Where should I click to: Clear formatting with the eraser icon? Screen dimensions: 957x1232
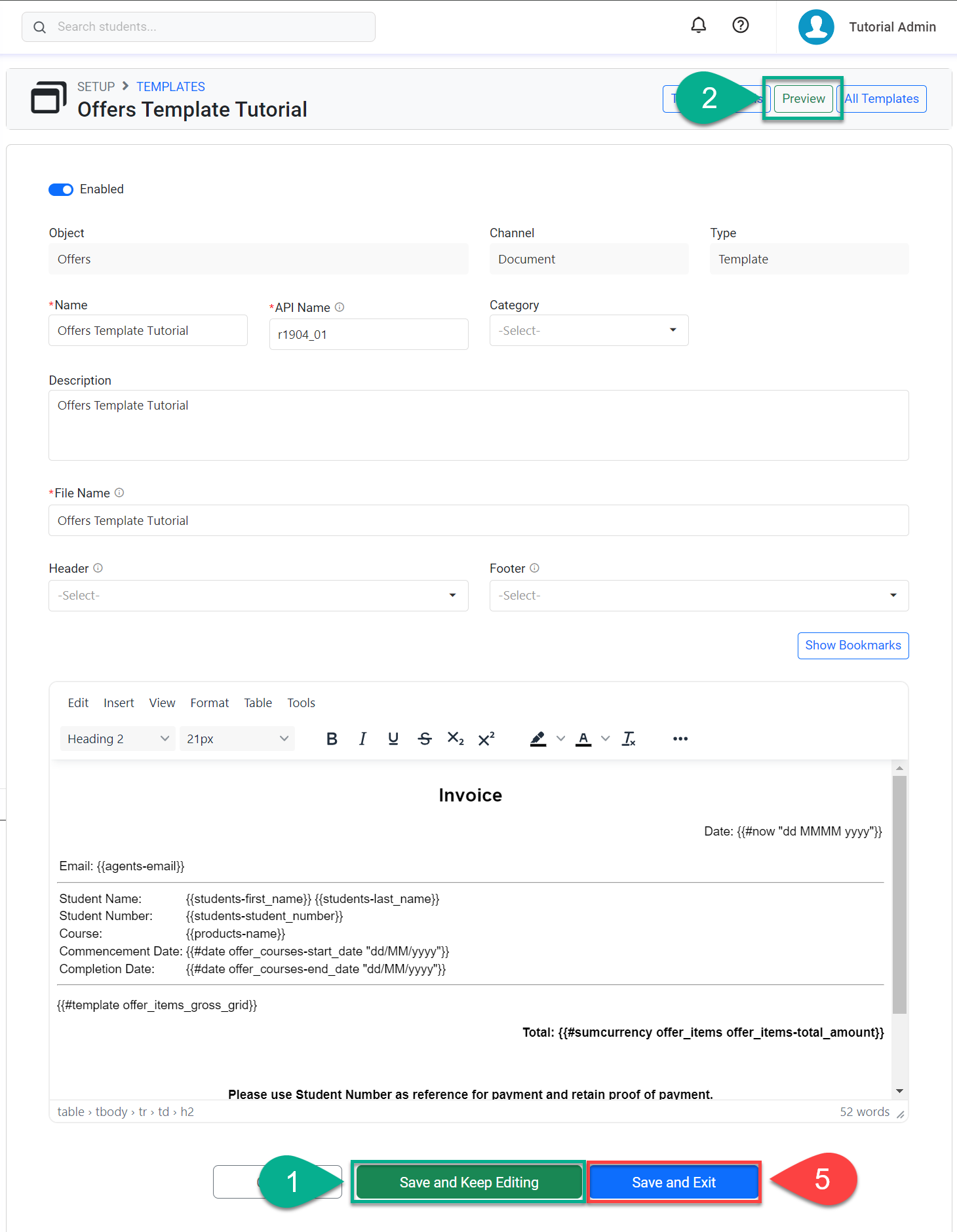tap(629, 739)
